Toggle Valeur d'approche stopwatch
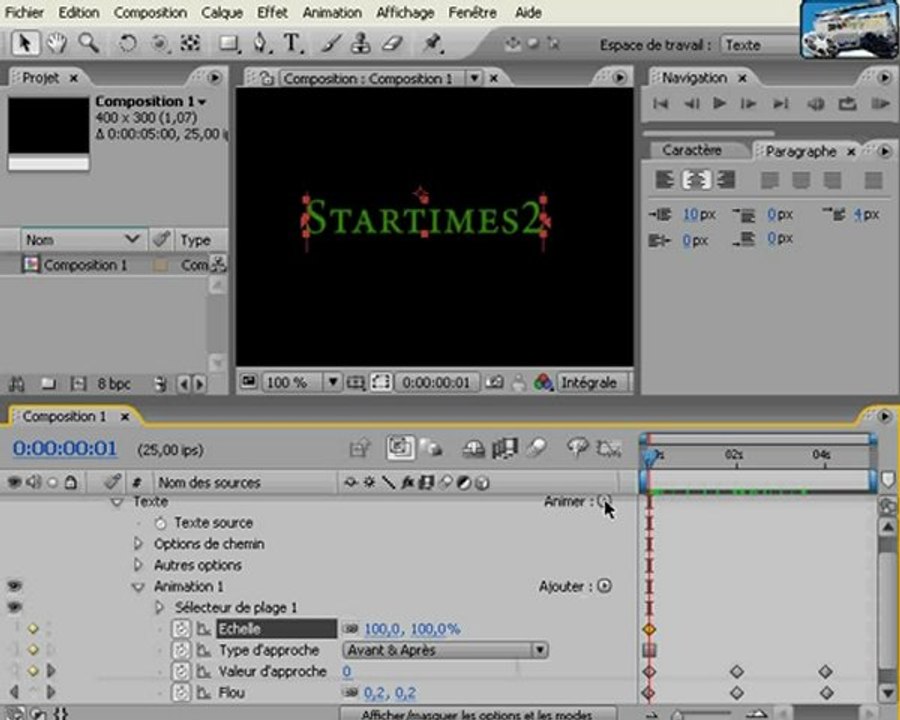 181,671
